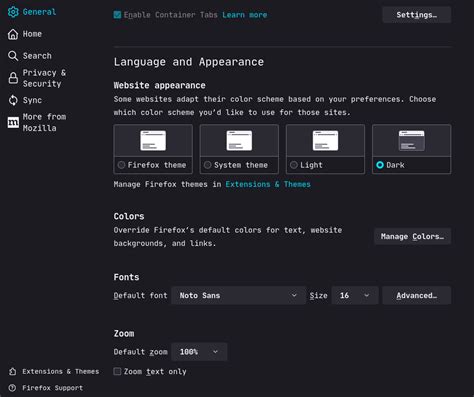Click the General gear icon

coord(13,12)
